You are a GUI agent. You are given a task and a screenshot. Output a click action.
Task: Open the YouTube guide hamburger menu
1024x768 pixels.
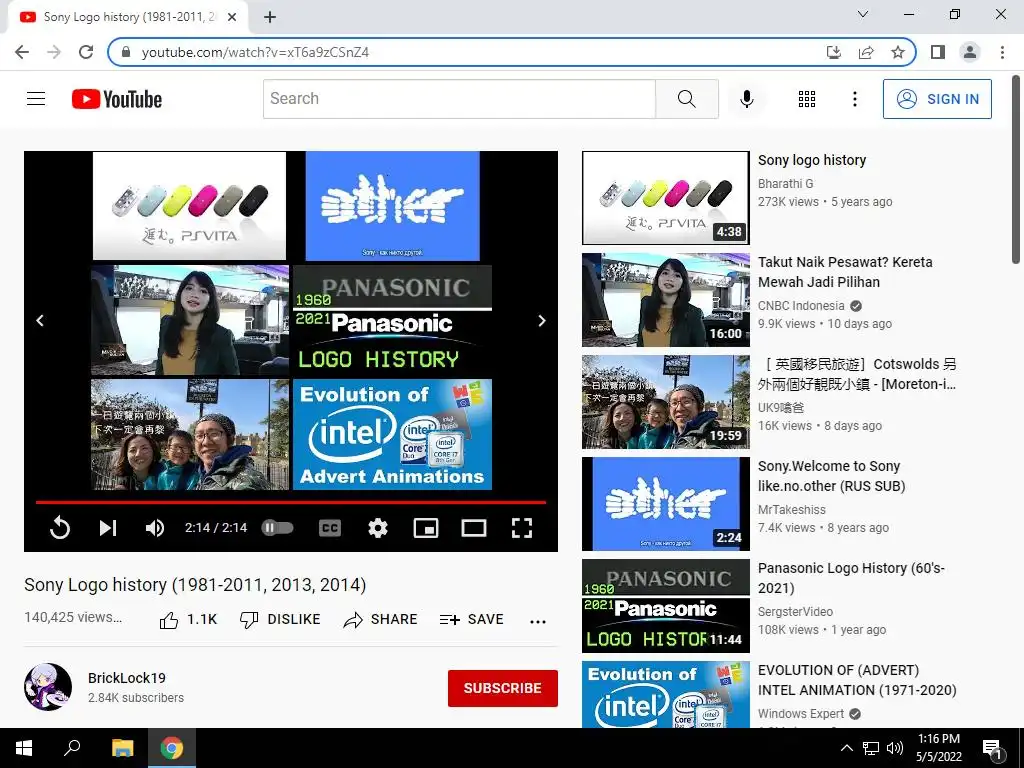pos(36,99)
